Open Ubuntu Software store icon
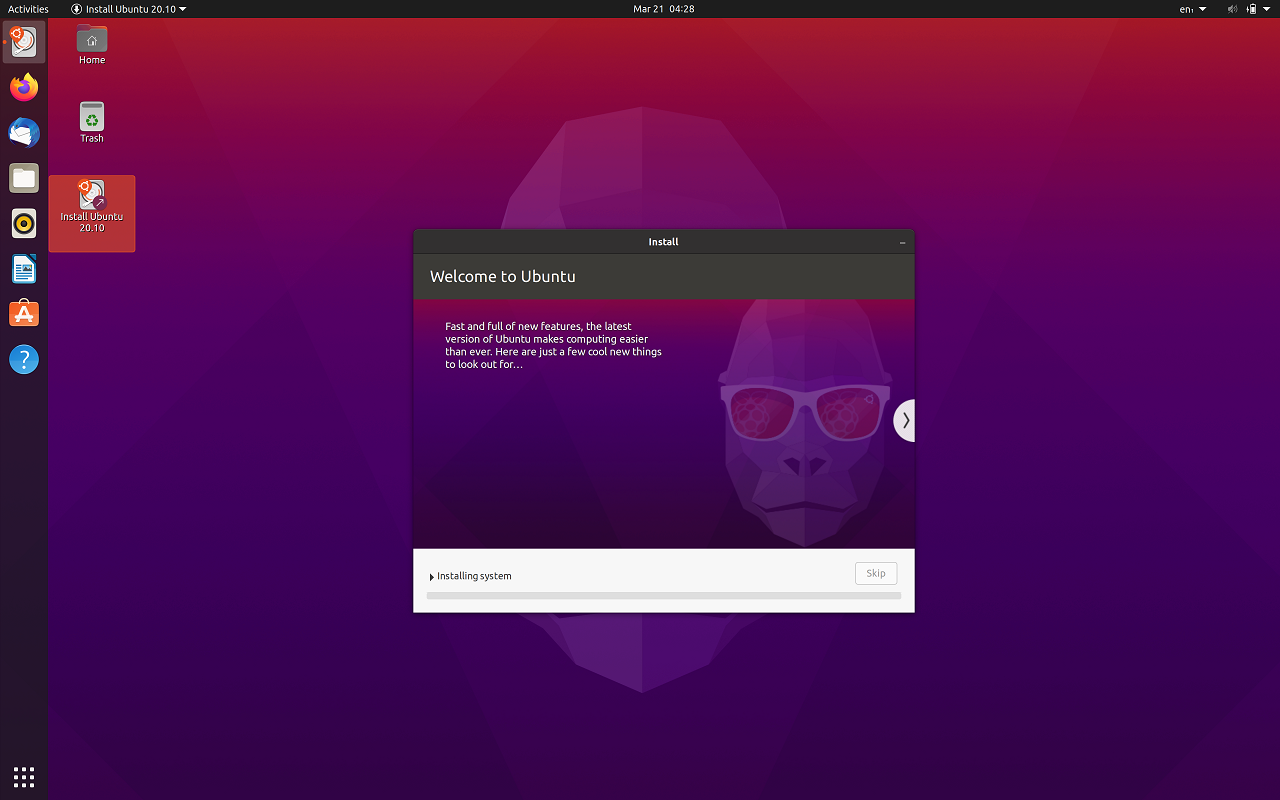The height and width of the screenshot is (800, 1280). tap(24, 314)
